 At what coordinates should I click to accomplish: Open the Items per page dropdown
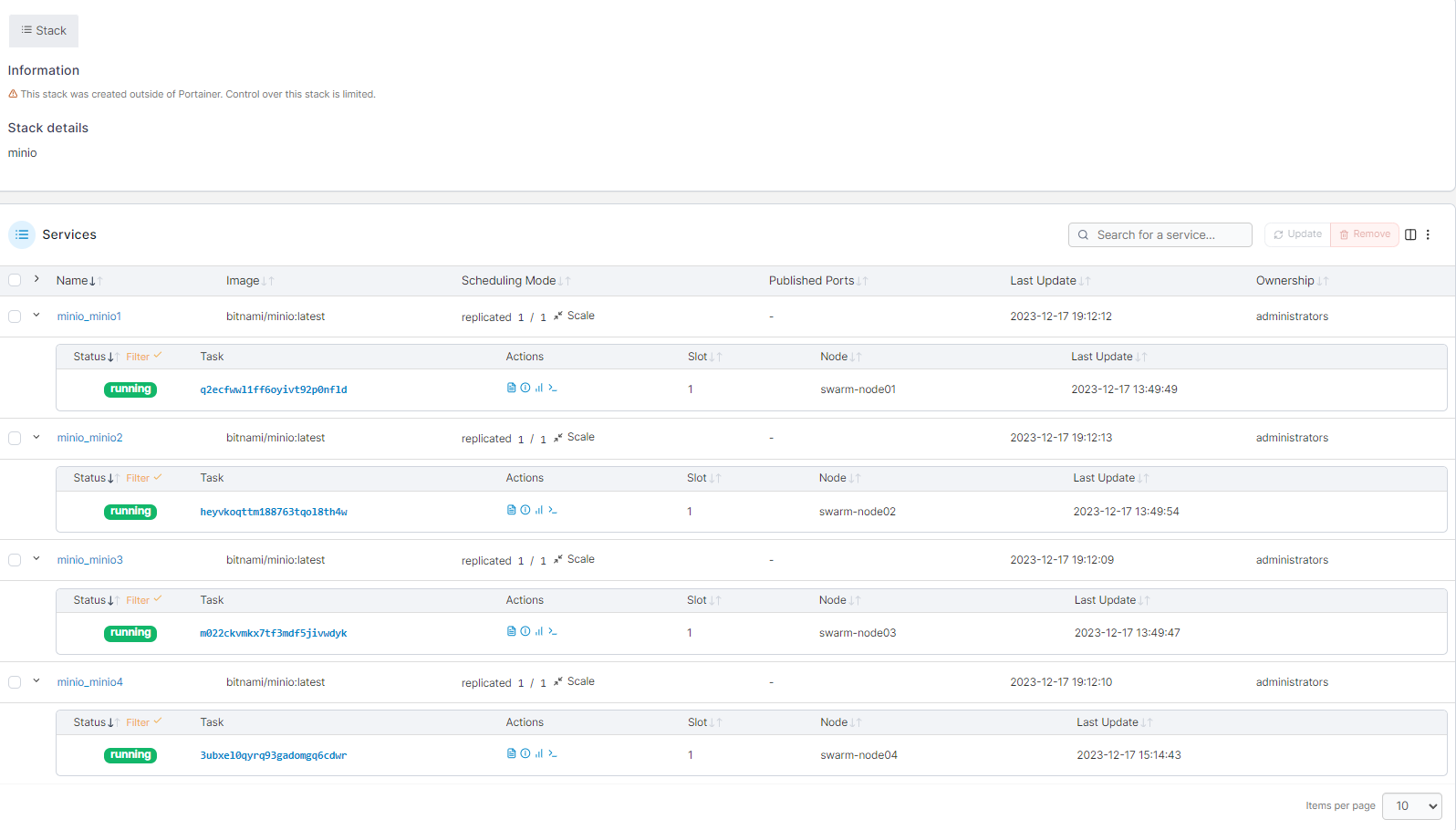point(1411,806)
